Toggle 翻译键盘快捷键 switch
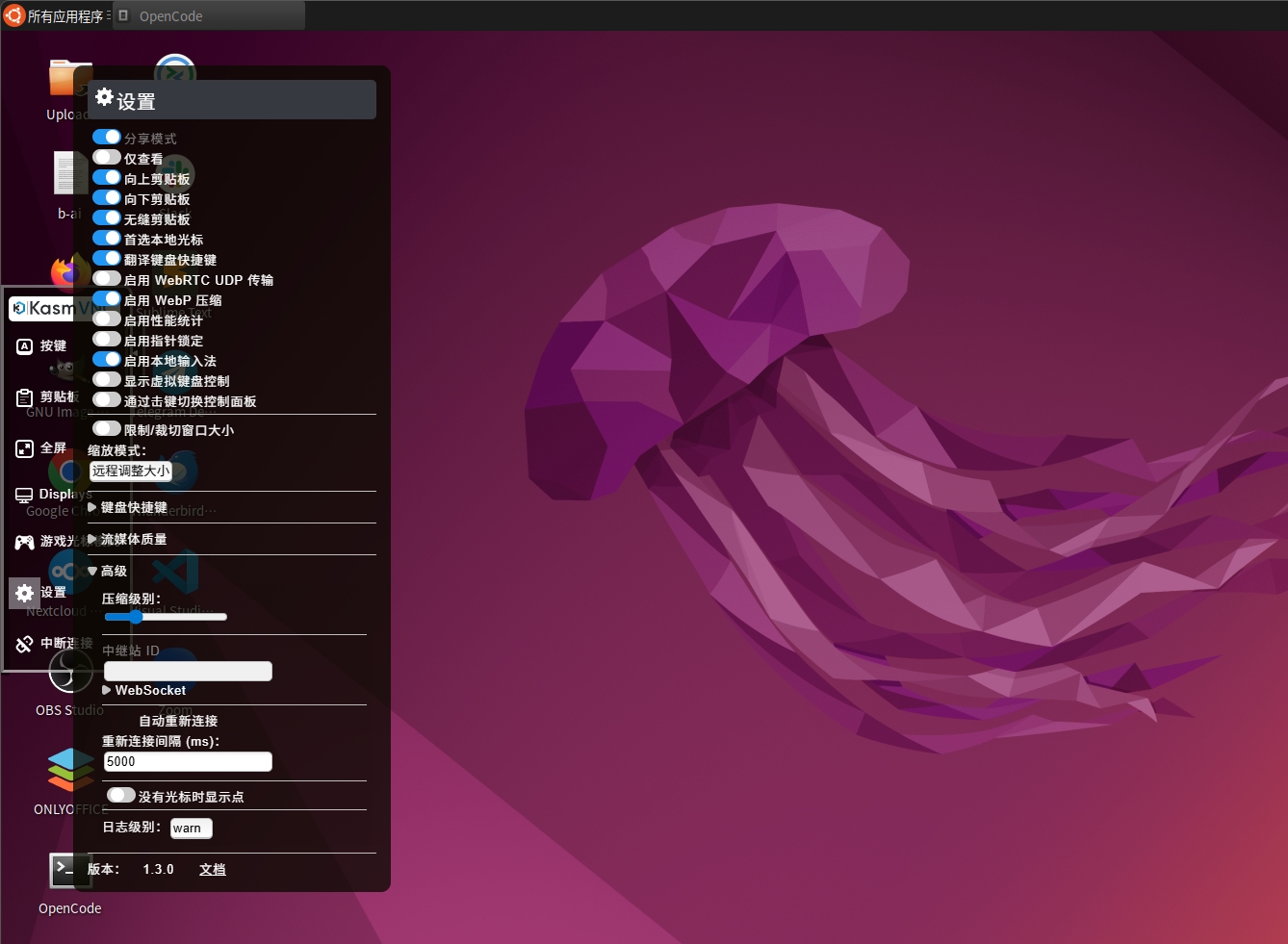This screenshot has width=1288, height=944. click(107, 259)
